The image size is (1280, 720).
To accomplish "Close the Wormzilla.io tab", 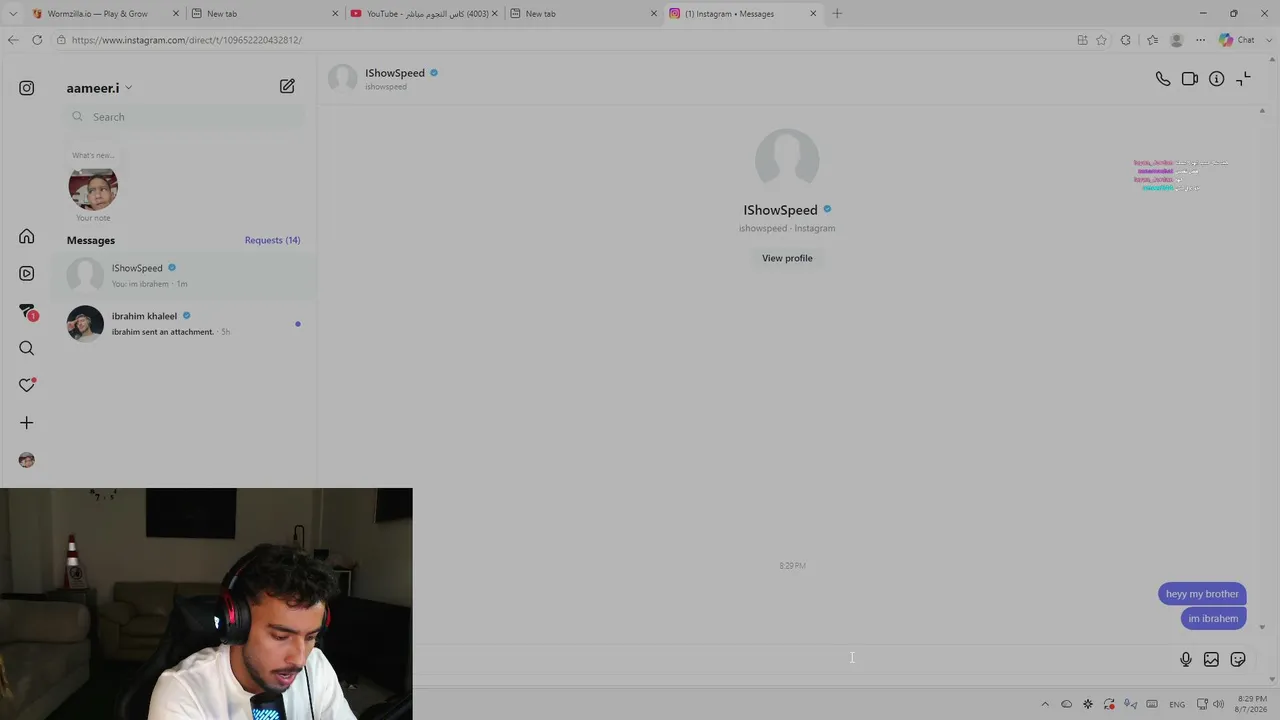I will click(x=176, y=14).
